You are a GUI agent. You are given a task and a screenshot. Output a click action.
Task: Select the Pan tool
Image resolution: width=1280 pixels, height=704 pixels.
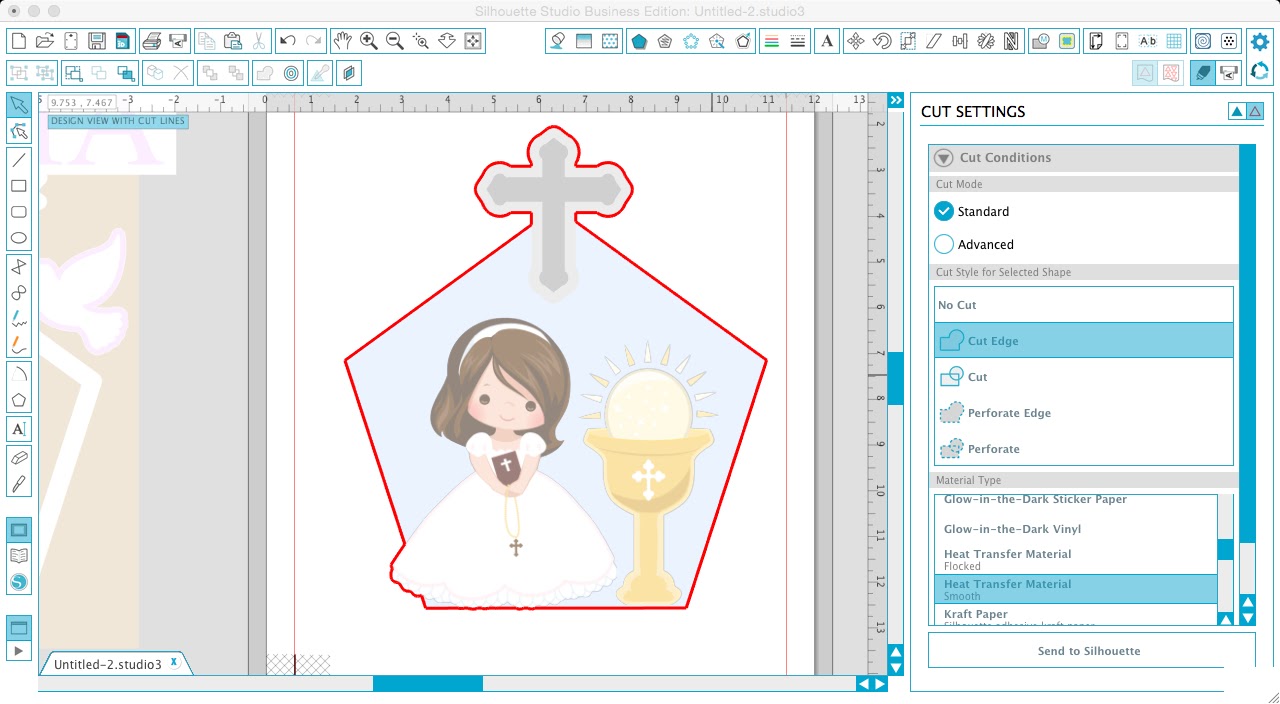point(343,41)
